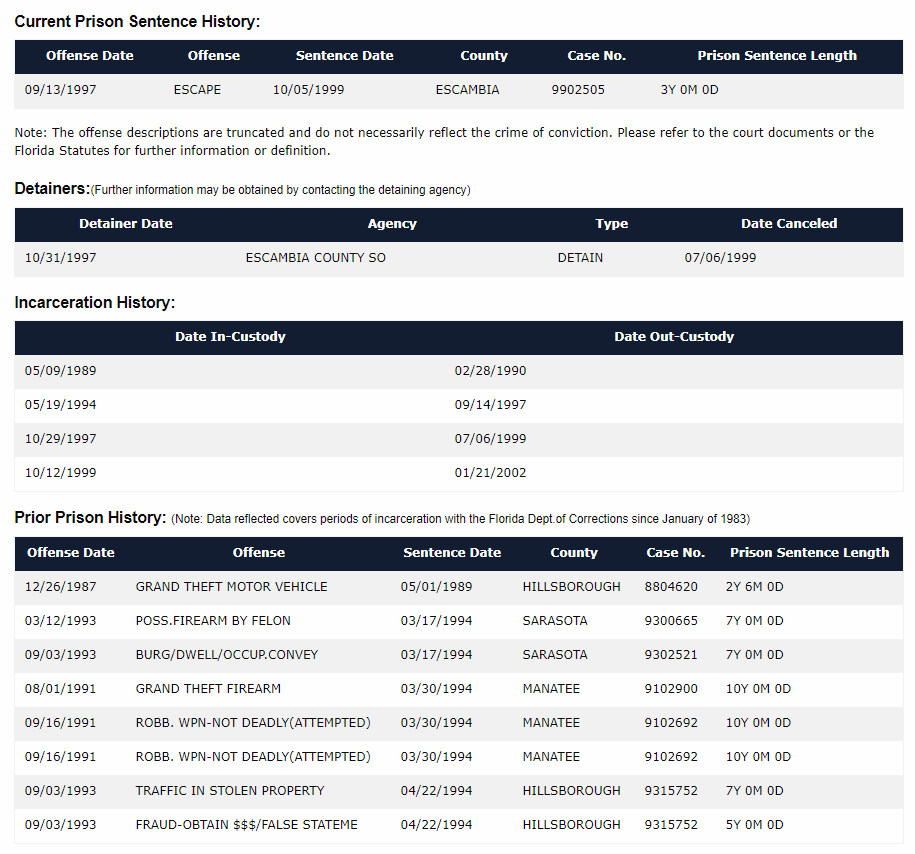The height and width of the screenshot is (854, 915).
Task: Click out-custody date 02/28/1990
Action: (490, 371)
